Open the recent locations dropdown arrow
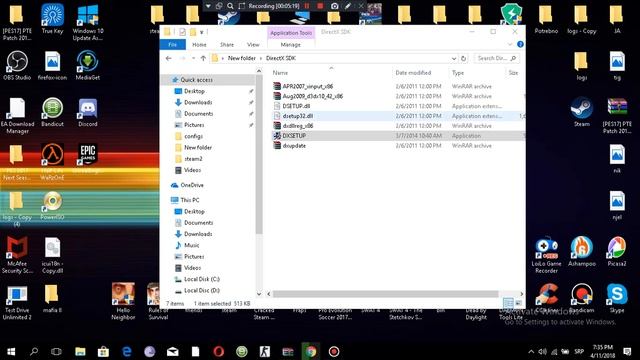The width and height of the screenshot is (640, 360). [193, 58]
